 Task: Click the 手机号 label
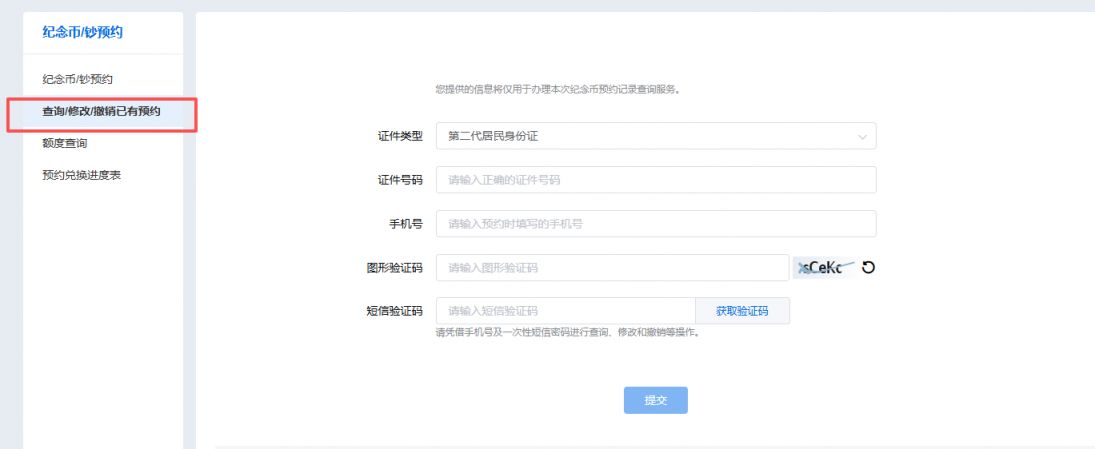[x=406, y=224]
